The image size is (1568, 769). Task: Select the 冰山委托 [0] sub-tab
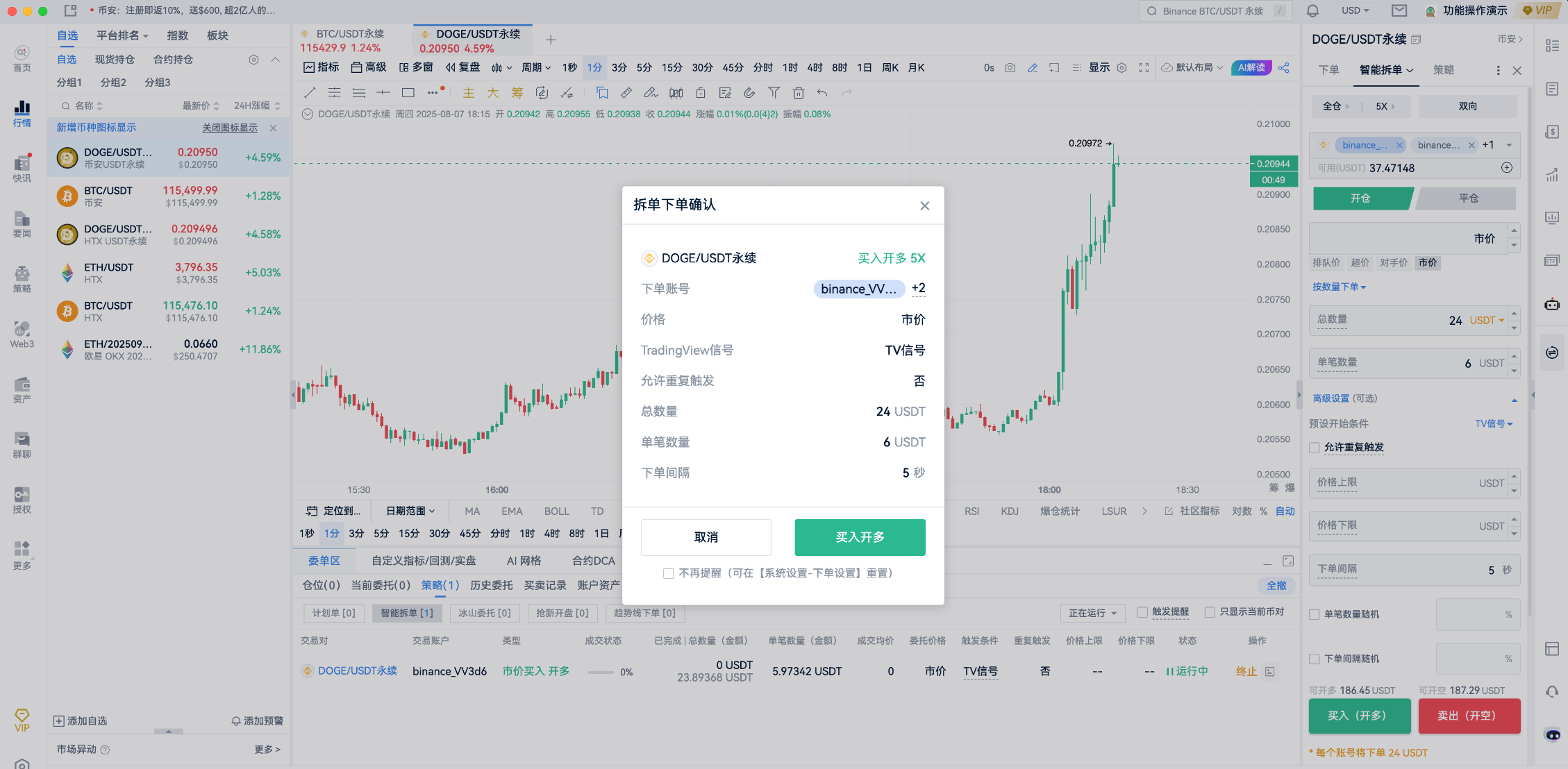(484, 613)
